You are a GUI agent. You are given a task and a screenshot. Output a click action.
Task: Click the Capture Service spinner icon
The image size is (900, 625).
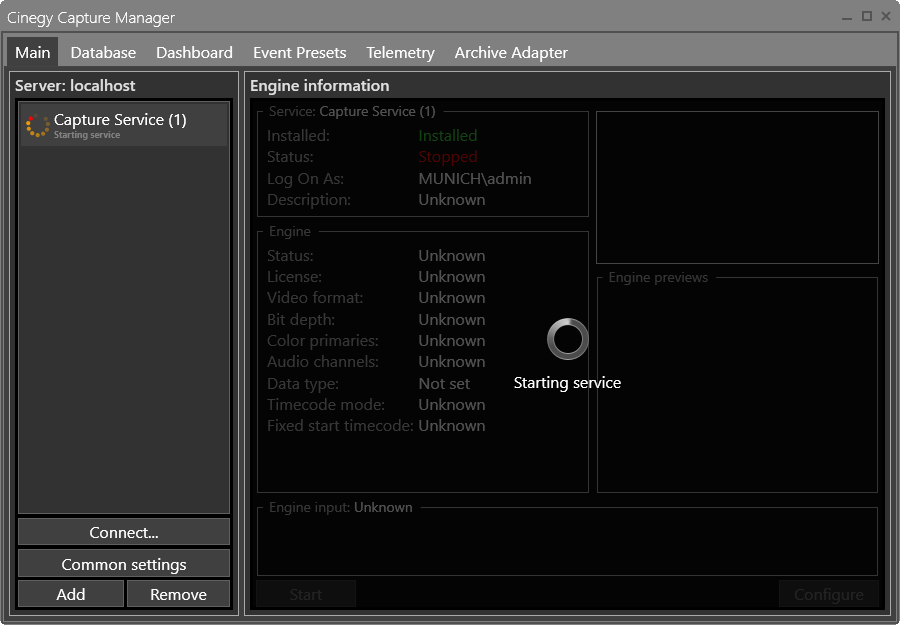[37, 125]
